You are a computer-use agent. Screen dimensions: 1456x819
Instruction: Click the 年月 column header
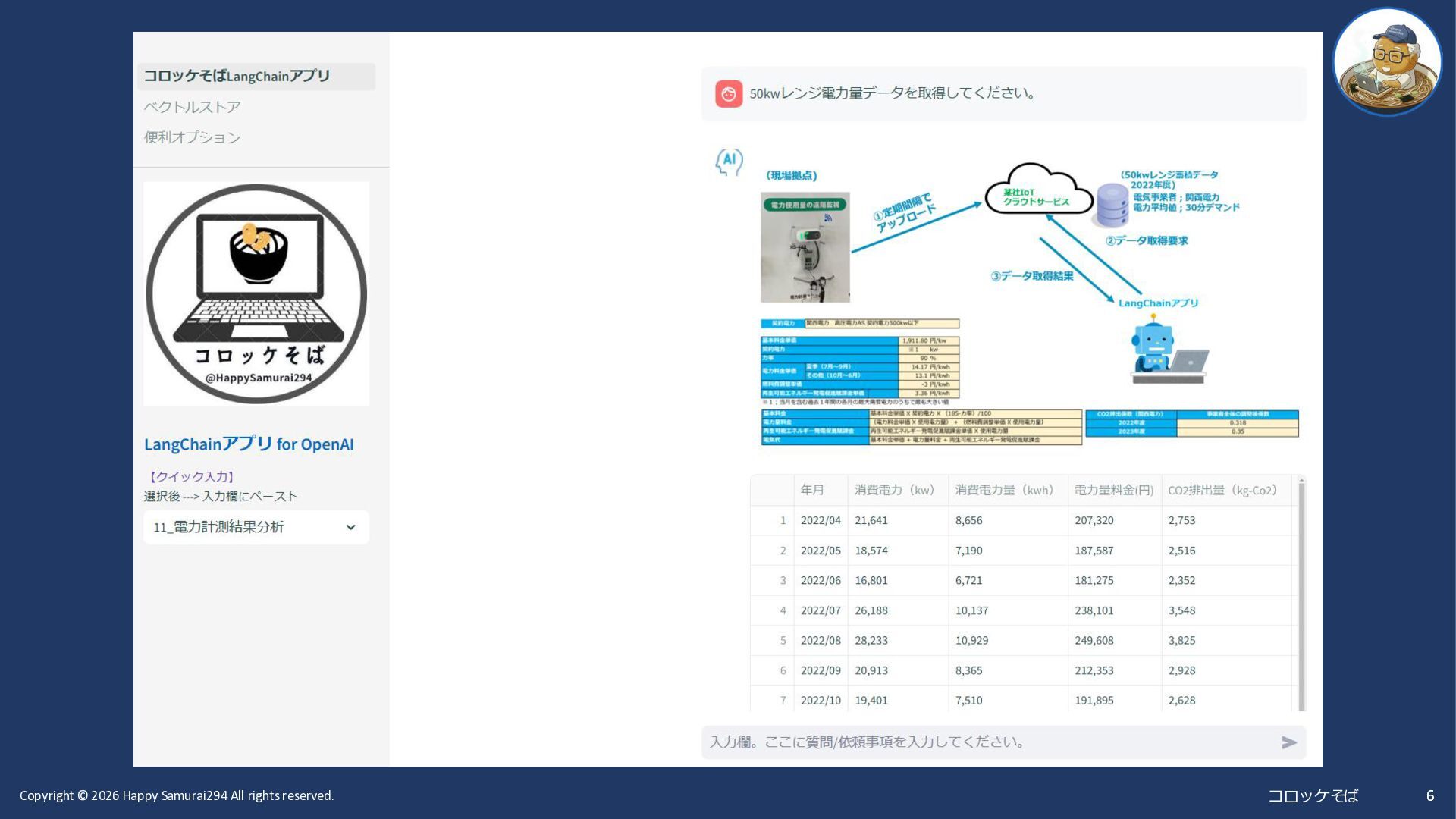pos(812,490)
